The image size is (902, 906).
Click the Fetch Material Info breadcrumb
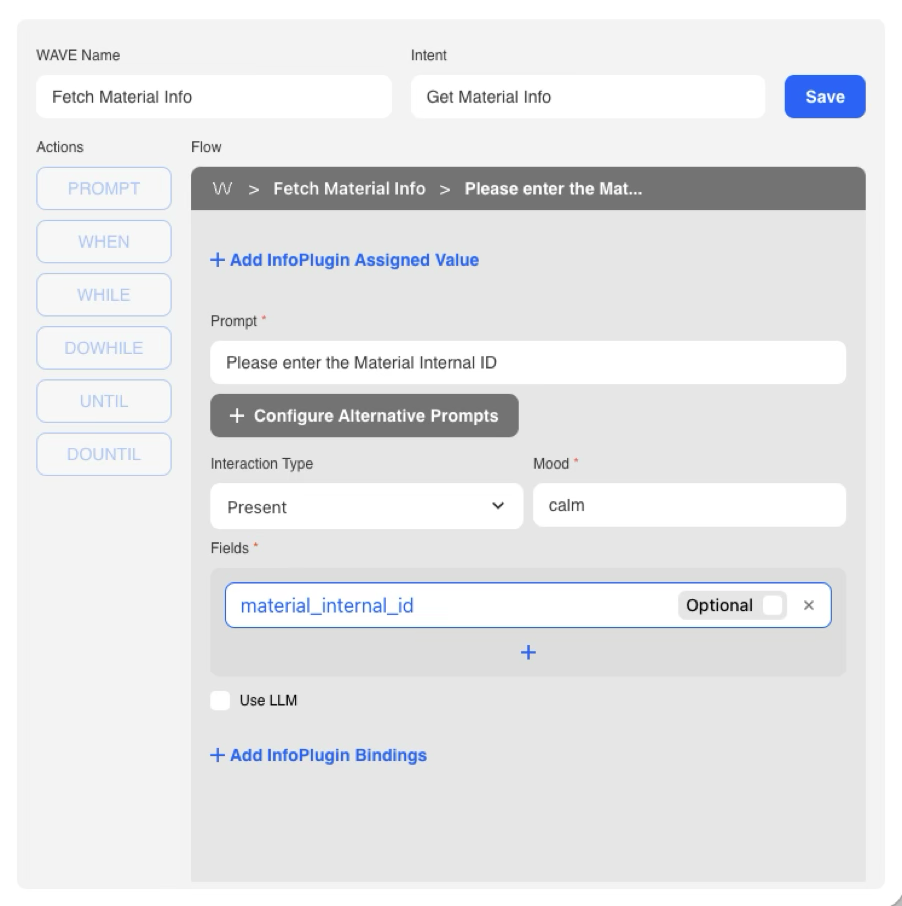(x=349, y=189)
